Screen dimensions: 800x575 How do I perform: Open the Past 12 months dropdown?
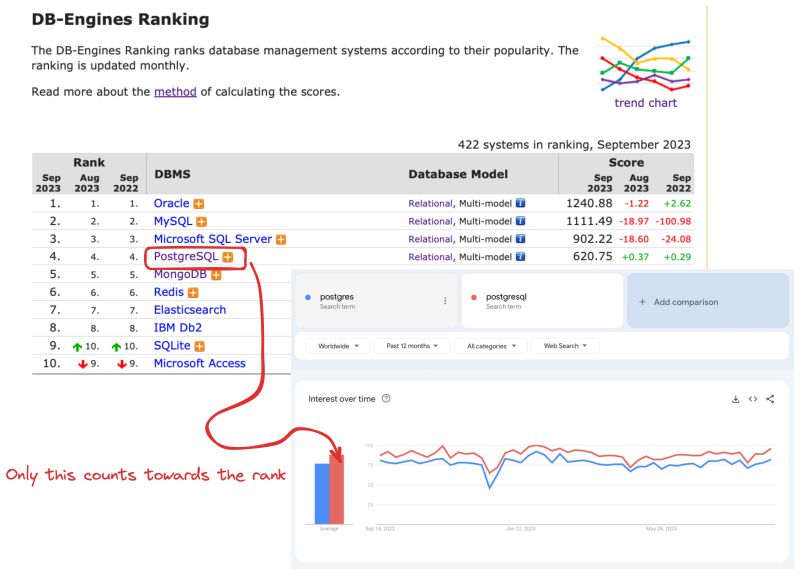[412, 346]
